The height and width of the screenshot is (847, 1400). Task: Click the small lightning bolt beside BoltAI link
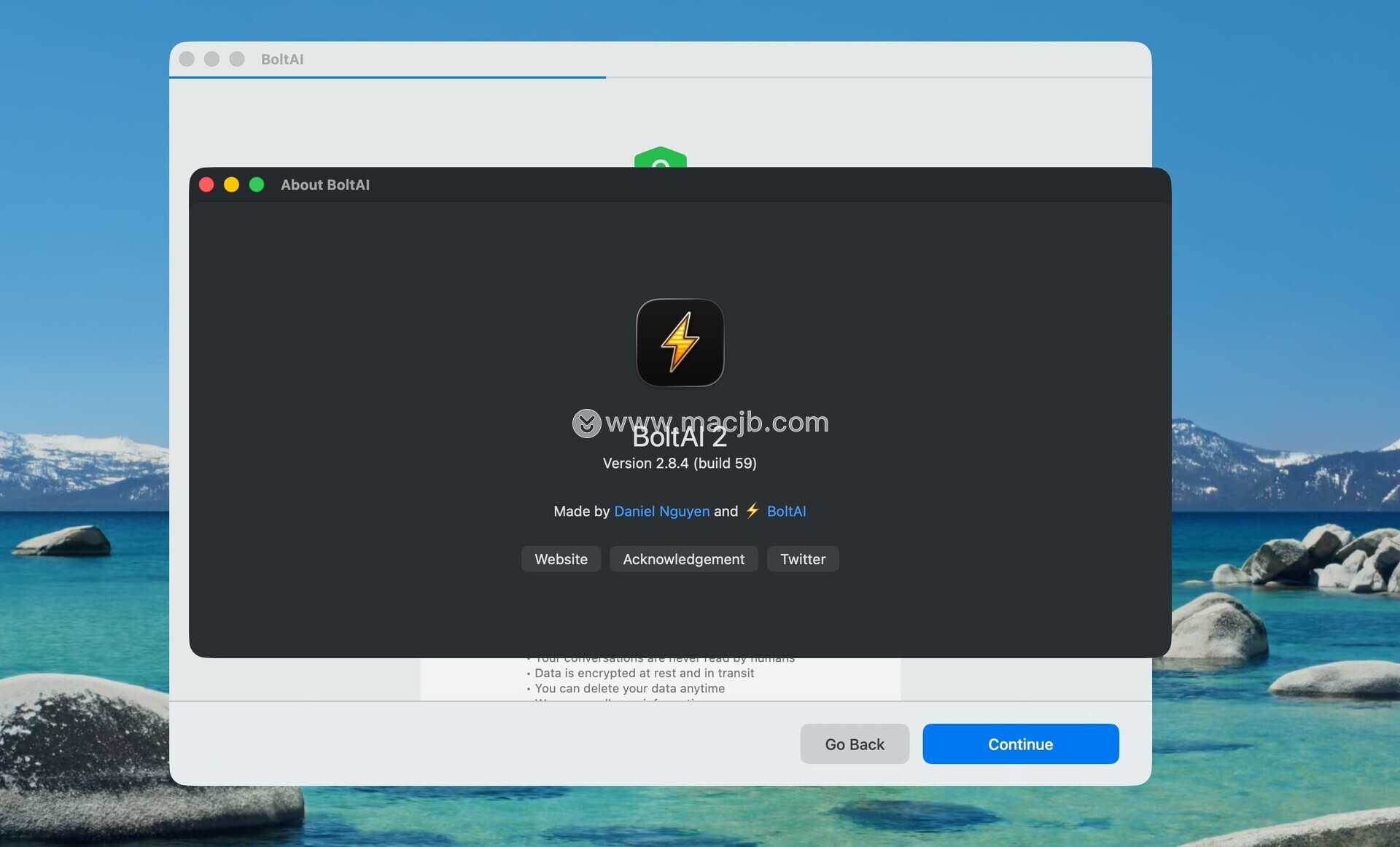(752, 510)
